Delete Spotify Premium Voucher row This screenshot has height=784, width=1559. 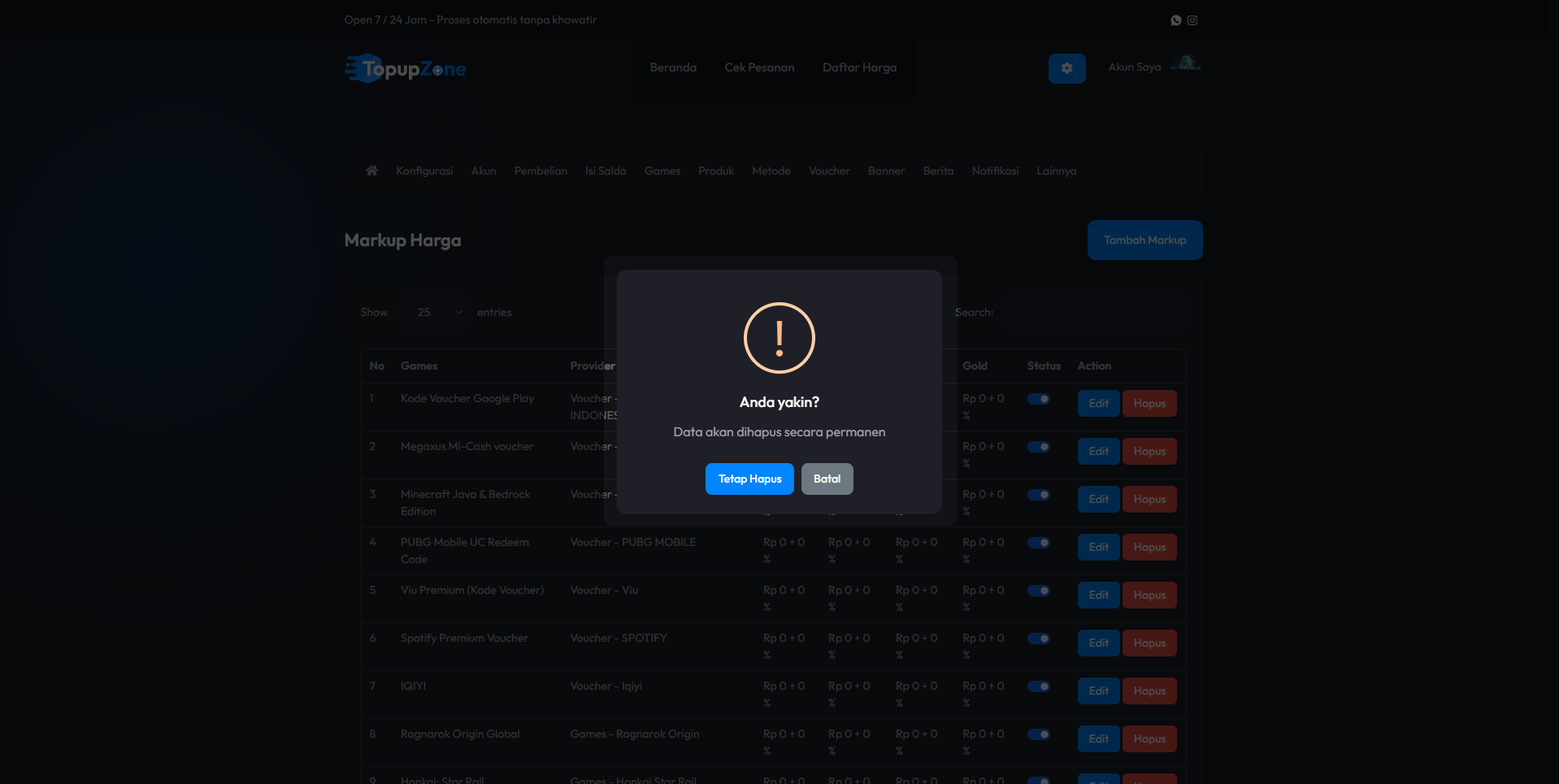pyautogui.click(x=1149, y=643)
